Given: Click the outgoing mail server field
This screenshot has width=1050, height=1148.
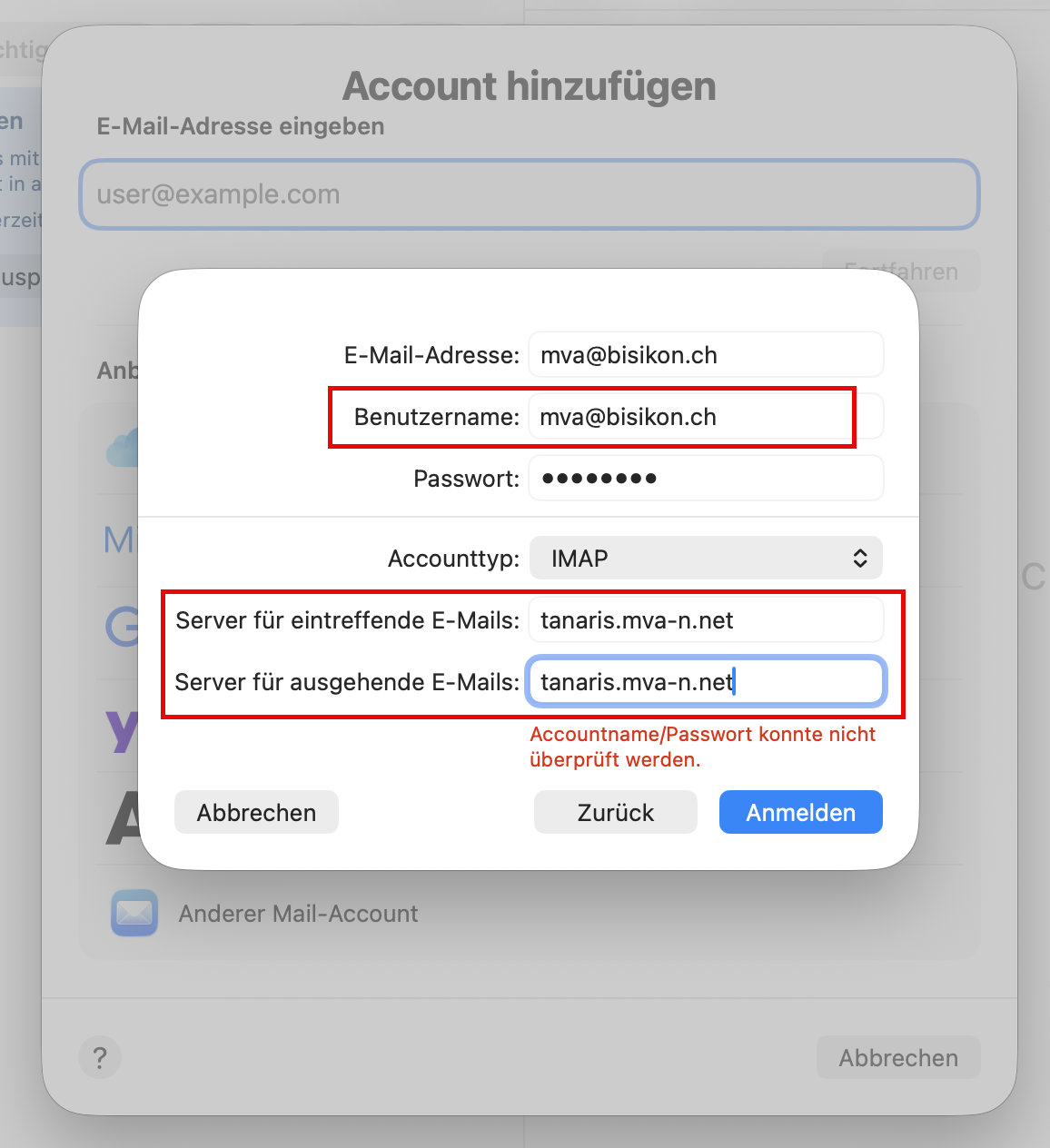Looking at the screenshot, I should pyautogui.click(x=706, y=682).
